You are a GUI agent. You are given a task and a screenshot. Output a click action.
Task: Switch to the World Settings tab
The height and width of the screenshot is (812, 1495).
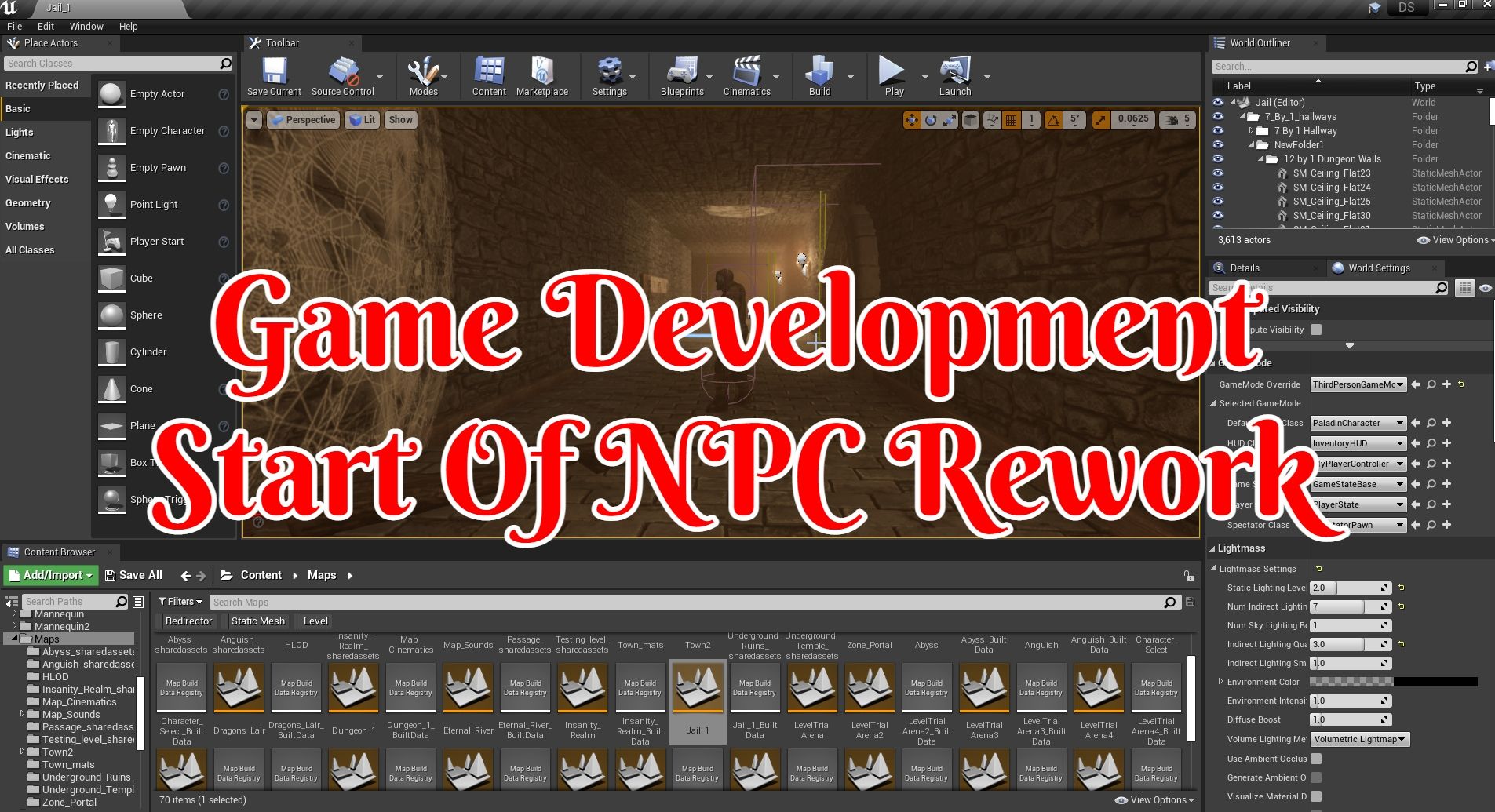pos(1378,268)
